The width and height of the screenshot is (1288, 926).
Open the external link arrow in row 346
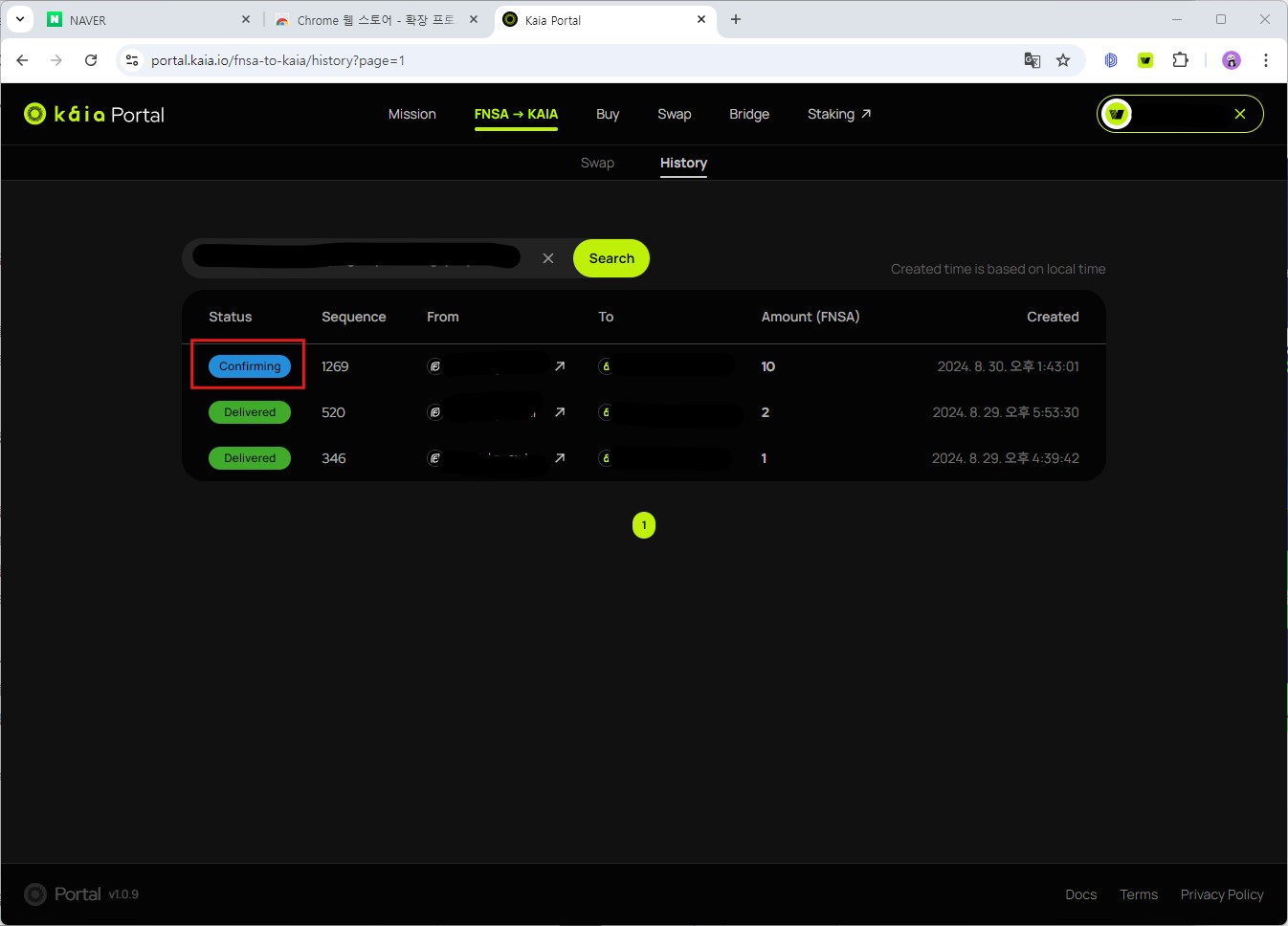click(x=560, y=458)
